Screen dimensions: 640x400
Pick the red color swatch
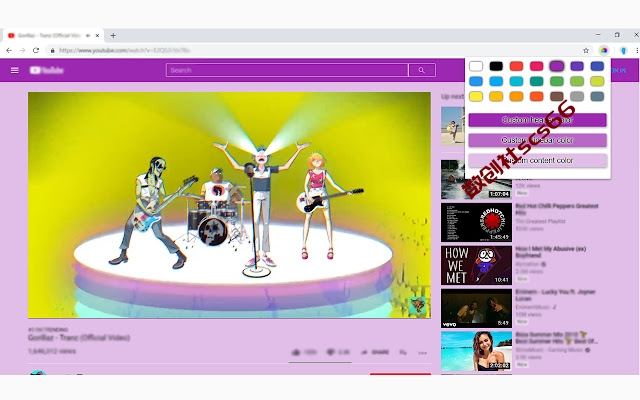516,66
